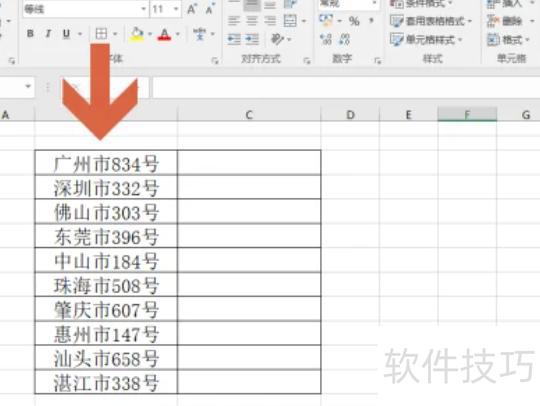This screenshot has height=406, width=540.
Task: Apply comma style
Action: (x=371, y=21)
